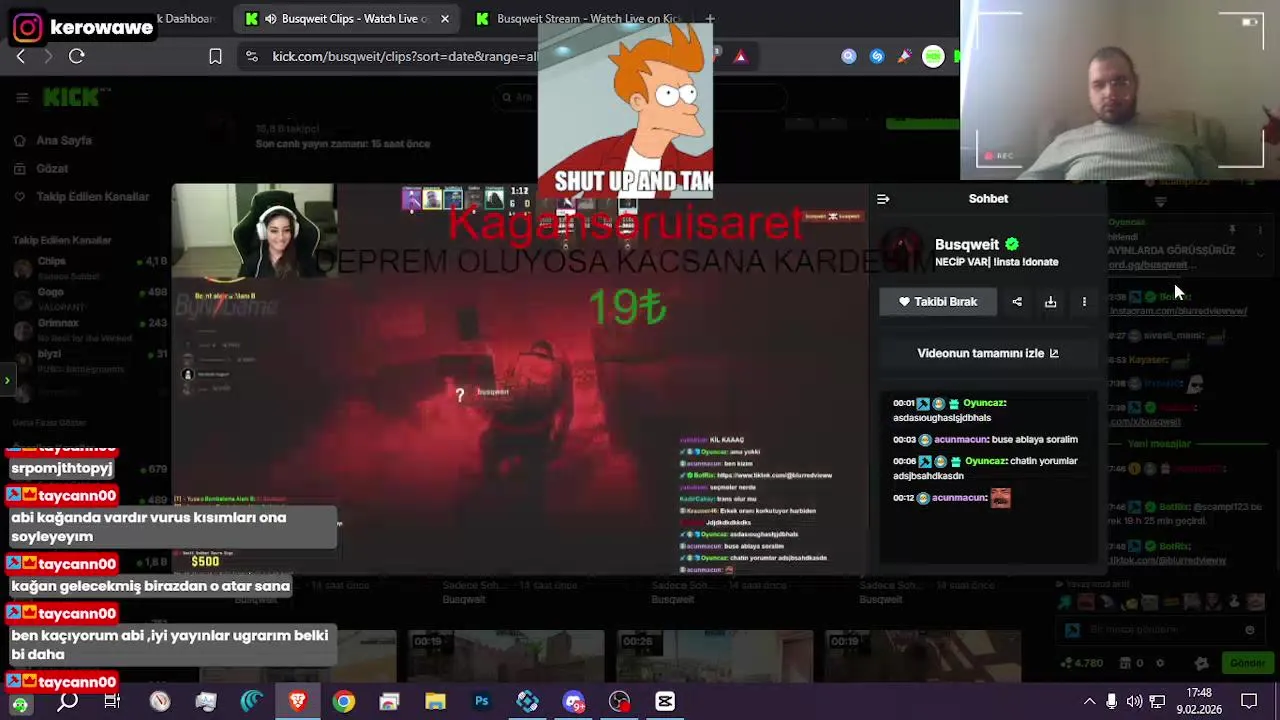Expand the side arrow on left edge

pyautogui.click(x=7, y=380)
